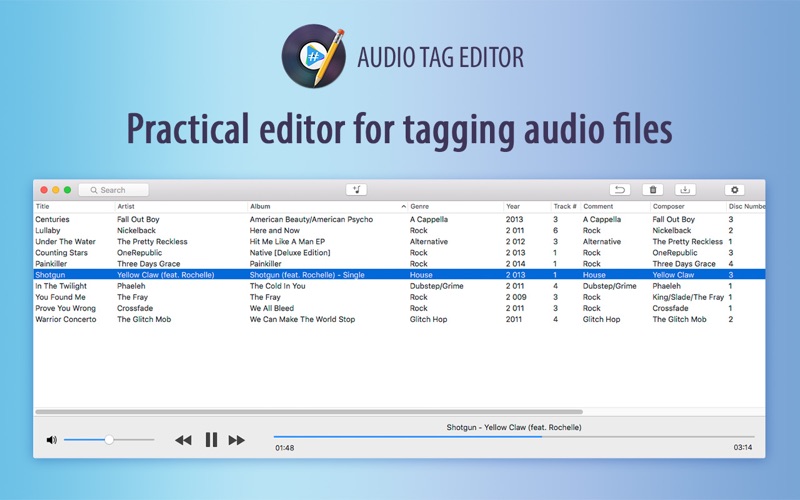Sort by the Artist column header
Screen dimensions: 800x500
point(126,207)
